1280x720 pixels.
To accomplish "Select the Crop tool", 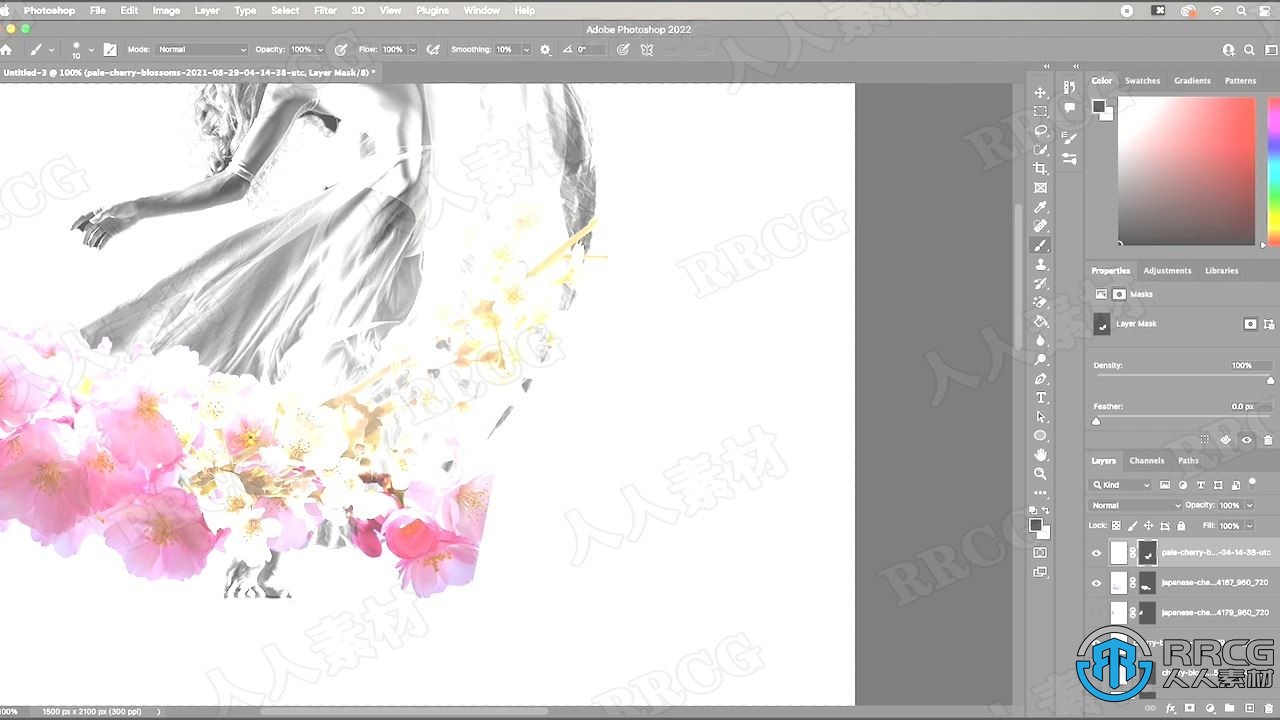I will tap(1040, 168).
